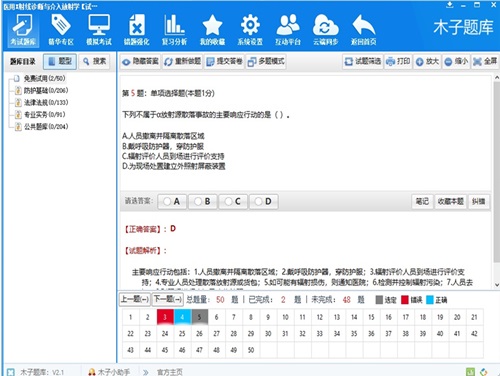Click the 全屏 fullscreen icon
This screenshot has width=500, height=376.
[x=485, y=61]
